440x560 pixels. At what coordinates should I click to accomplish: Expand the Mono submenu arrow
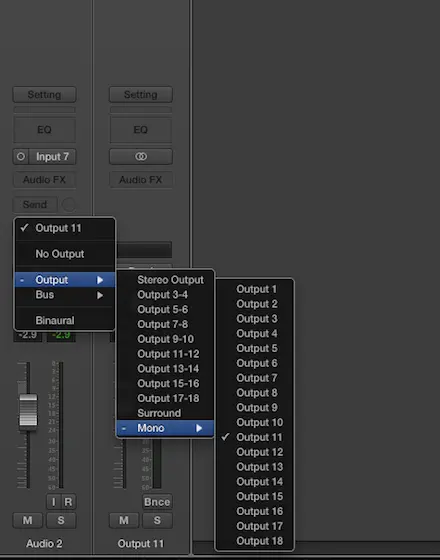click(199, 428)
